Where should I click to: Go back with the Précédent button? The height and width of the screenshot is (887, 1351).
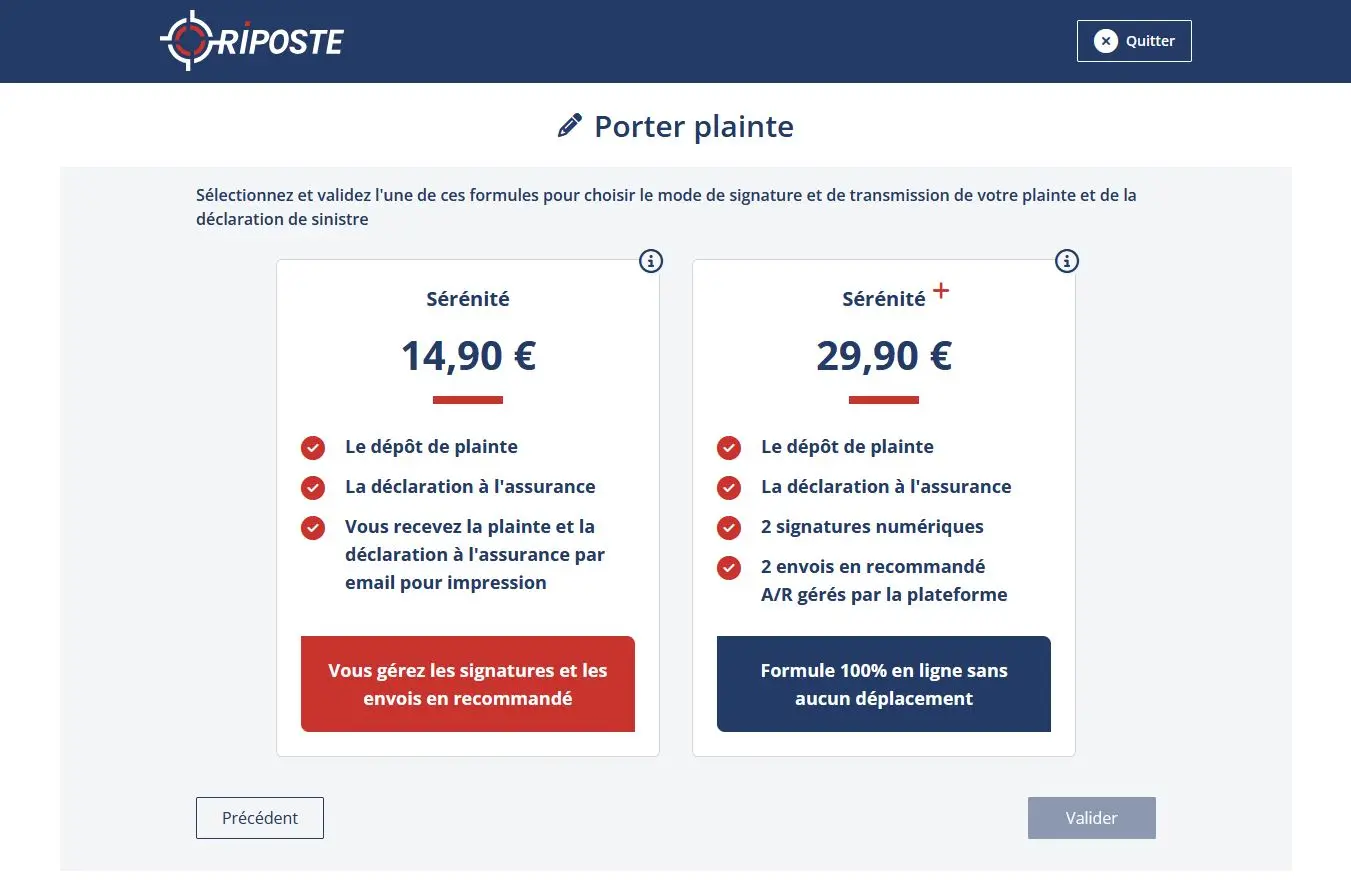[260, 818]
